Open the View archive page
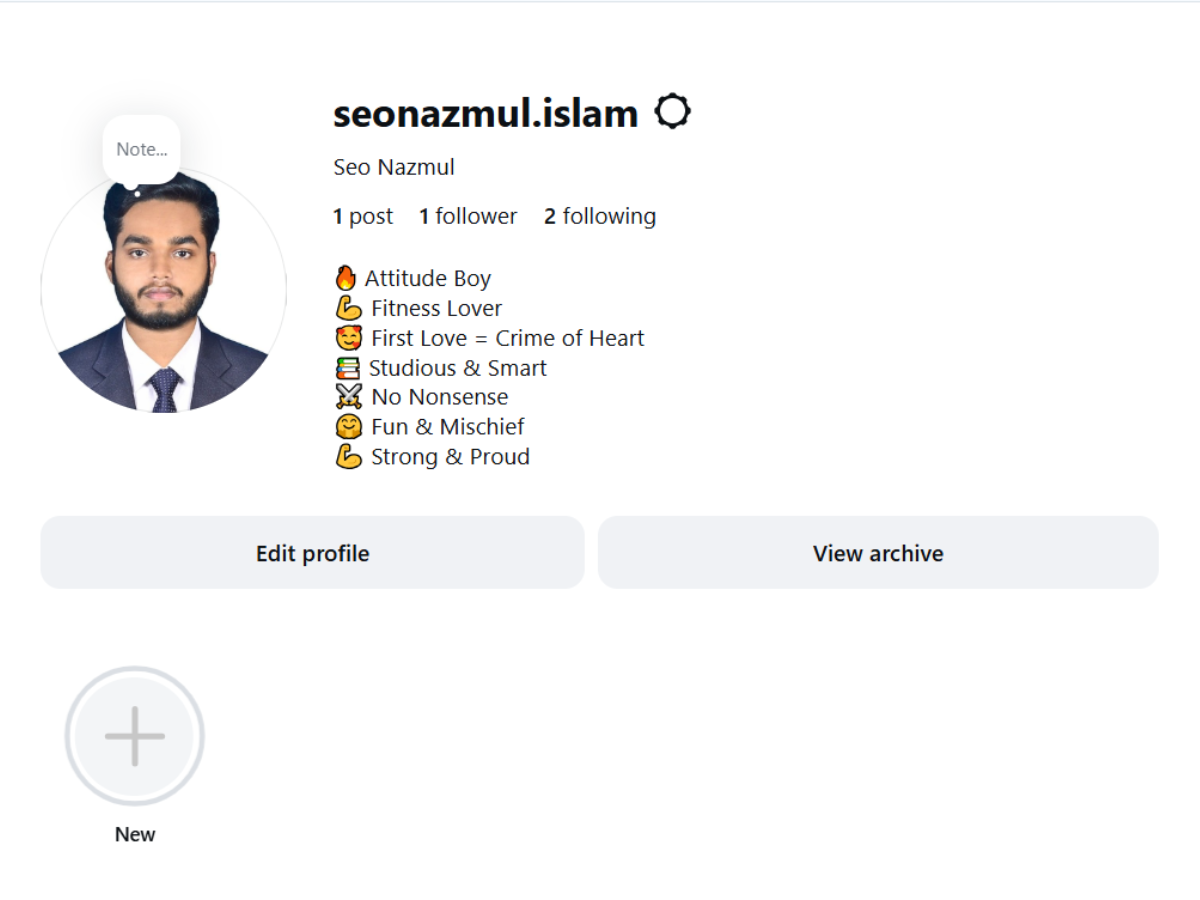This screenshot has width=1200, height=900. pos(877,552)
